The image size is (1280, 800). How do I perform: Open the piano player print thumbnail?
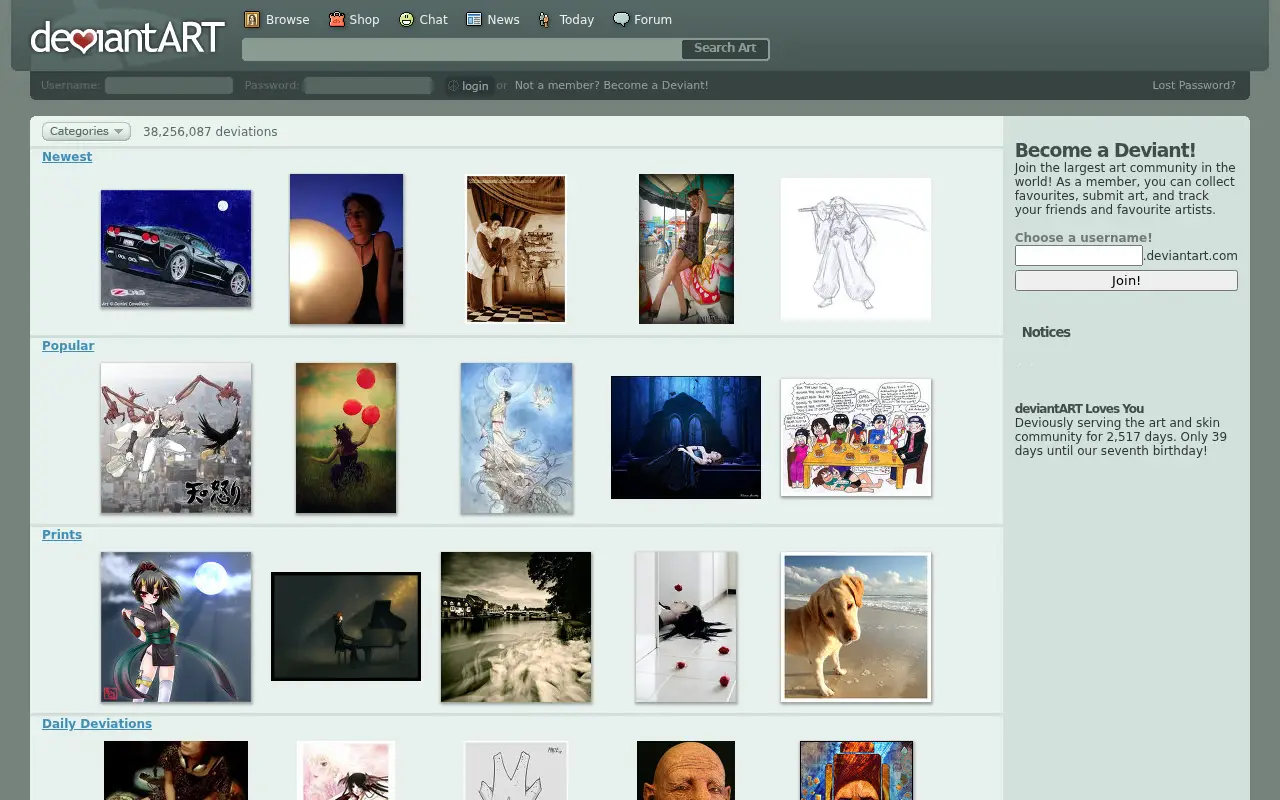point(346,627)
